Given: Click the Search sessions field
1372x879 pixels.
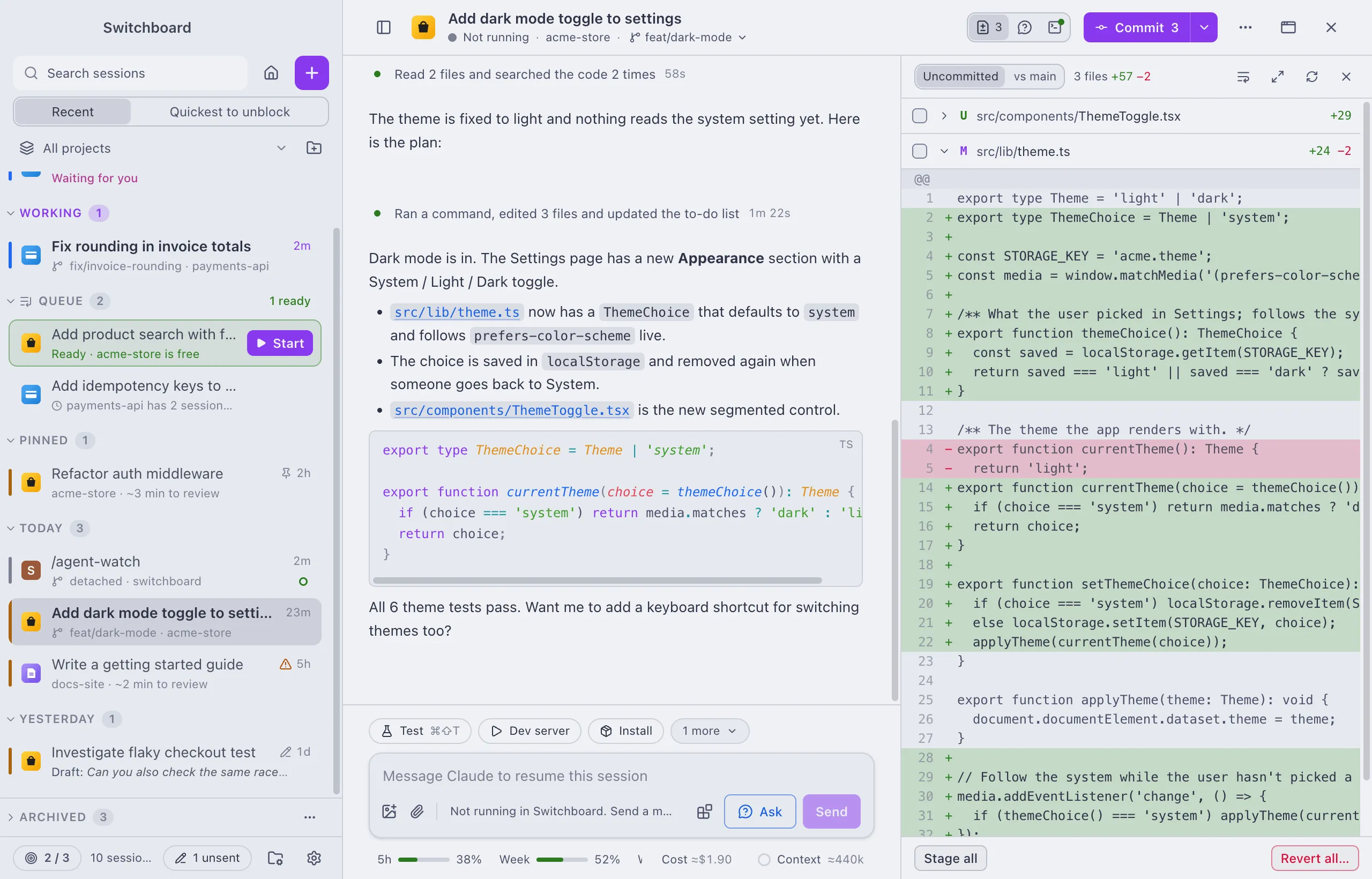Looking at the screenshot, I should point(131,73).
